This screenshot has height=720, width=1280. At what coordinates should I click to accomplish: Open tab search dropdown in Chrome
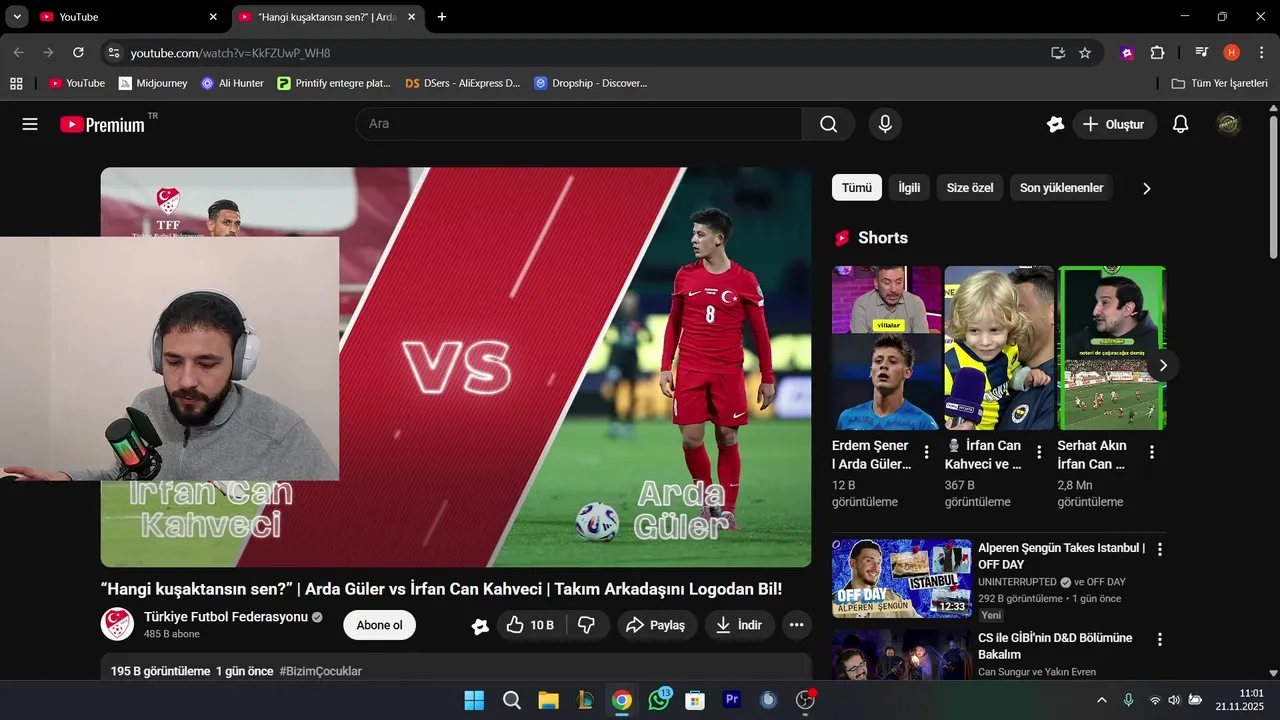pos(17,17)
